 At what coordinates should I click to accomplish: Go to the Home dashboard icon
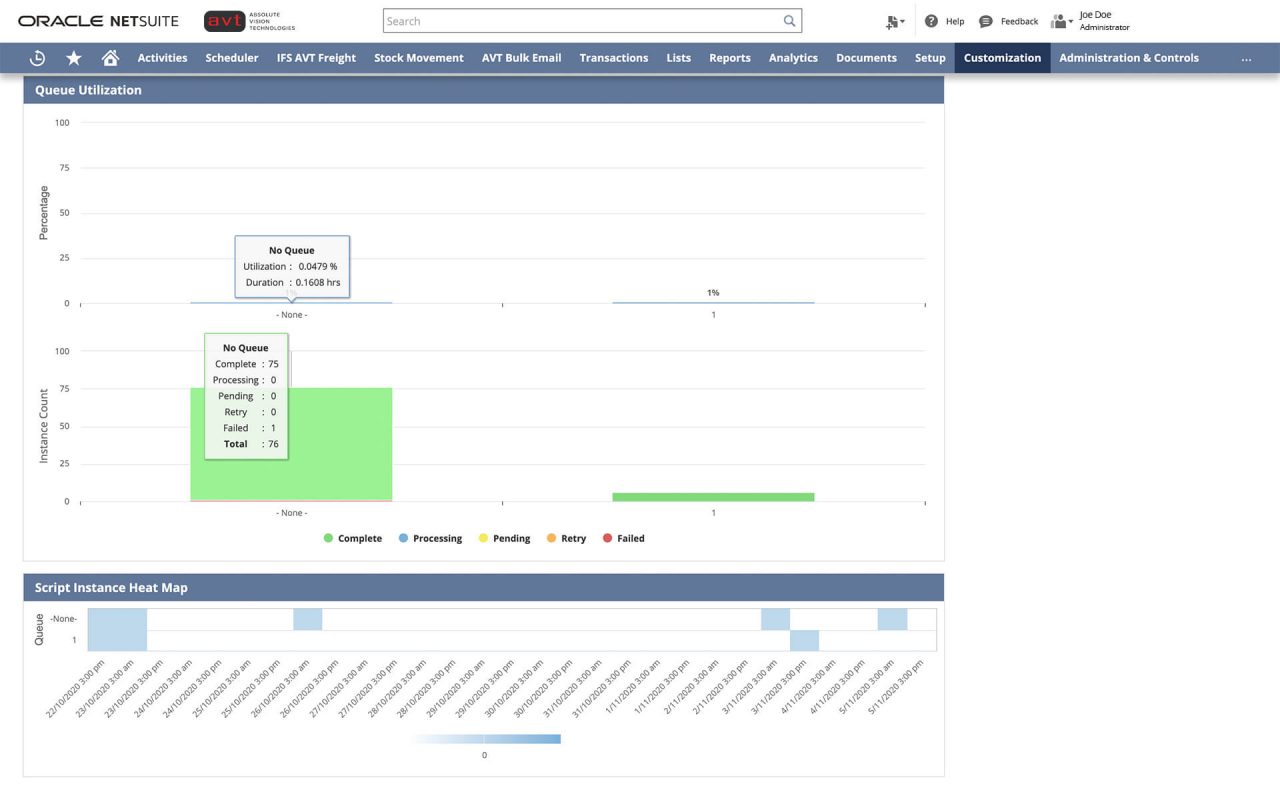pyautogui.click(x=110, y=57)
